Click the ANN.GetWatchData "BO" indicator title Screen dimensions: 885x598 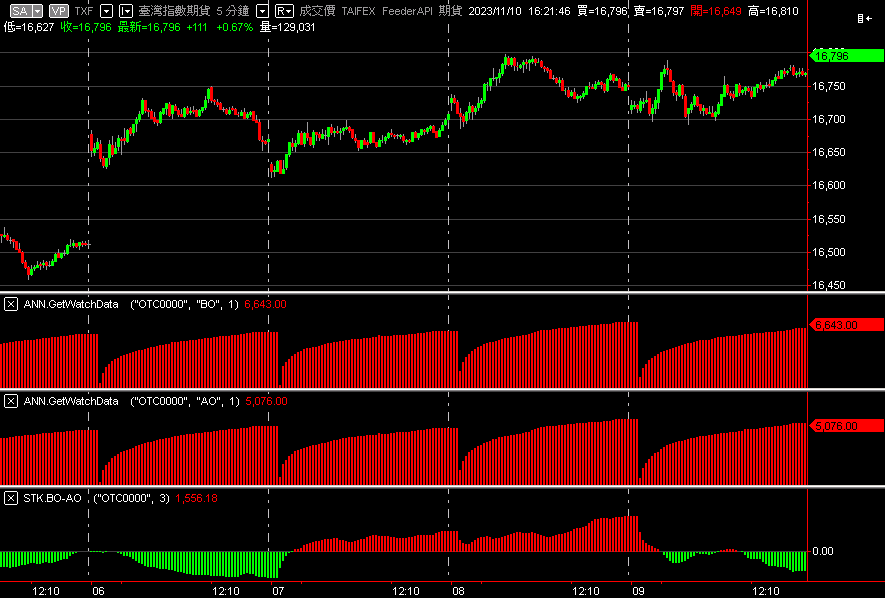[x=131, y=305]
